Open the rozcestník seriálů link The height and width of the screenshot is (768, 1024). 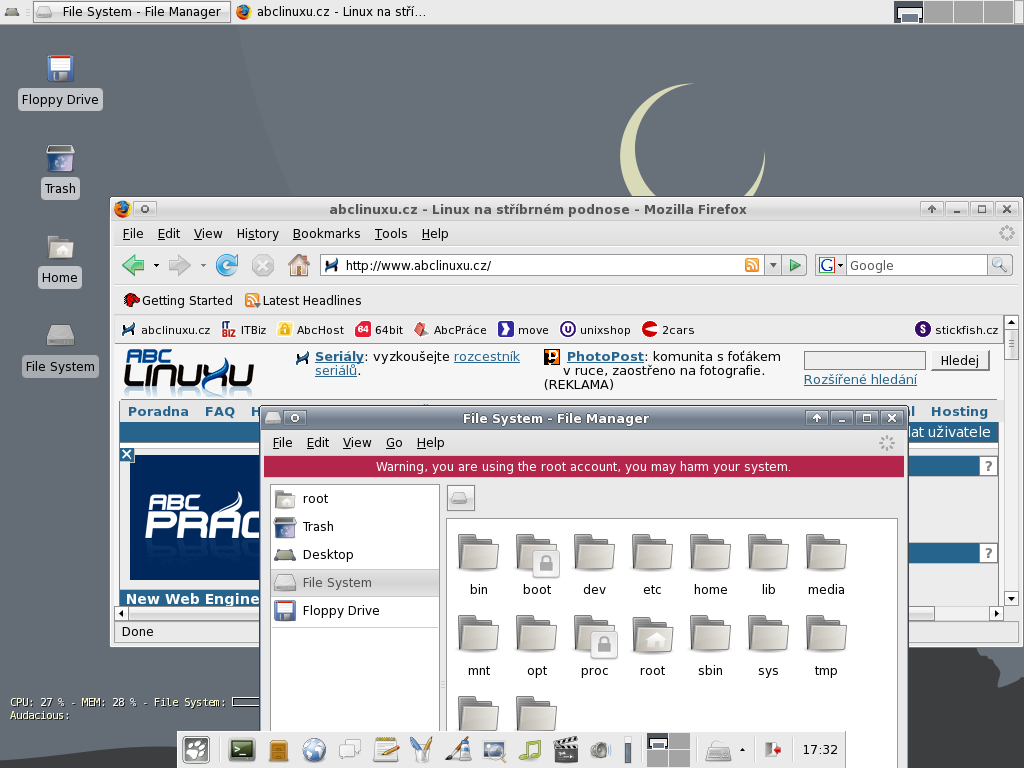tap(486, 357)
